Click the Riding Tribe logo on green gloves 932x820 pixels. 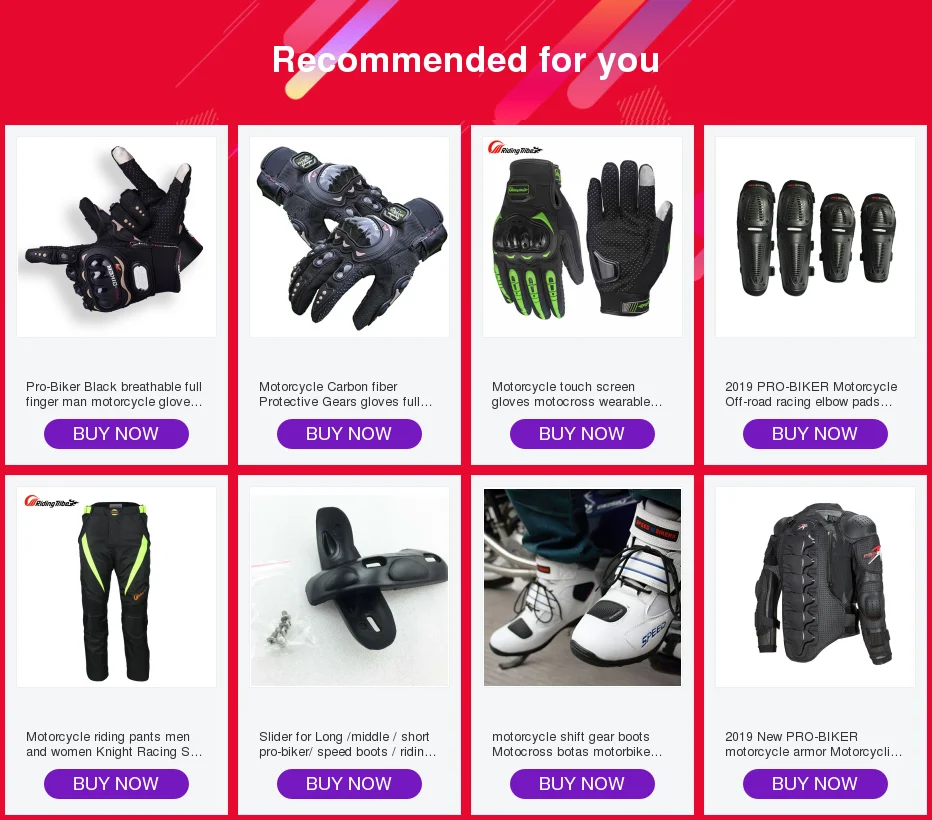pos(515,148)
